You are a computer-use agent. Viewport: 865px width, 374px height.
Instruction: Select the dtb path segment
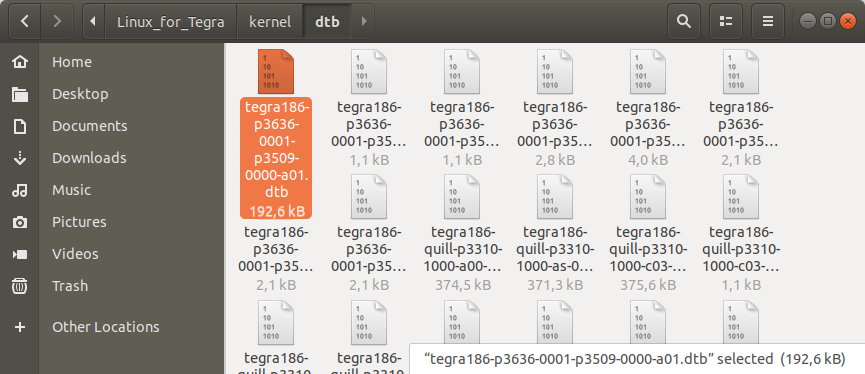pyautogui.click(x=328, y=22)
